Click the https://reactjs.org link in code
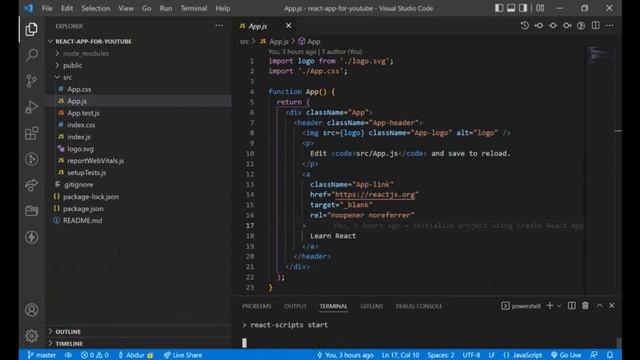The height and width of the screenshot is (360, 640). (375, 195)
